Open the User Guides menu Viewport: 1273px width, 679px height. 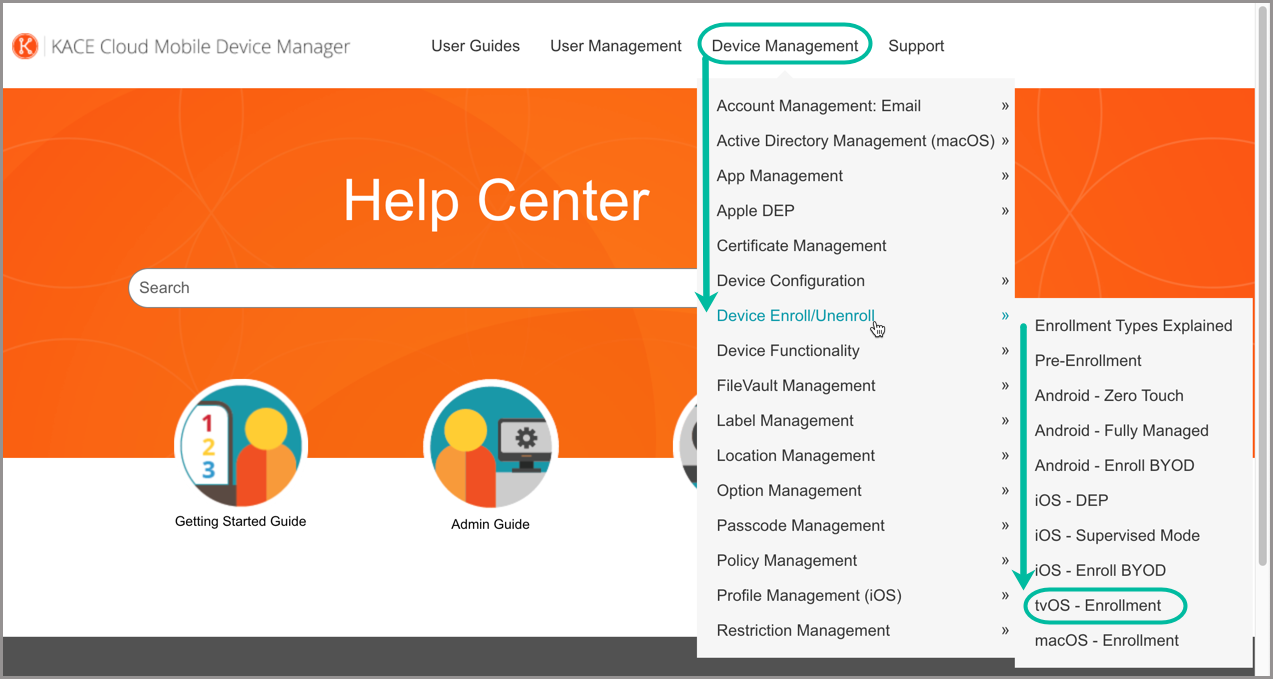pyautogui.click(x=475, y=46)
